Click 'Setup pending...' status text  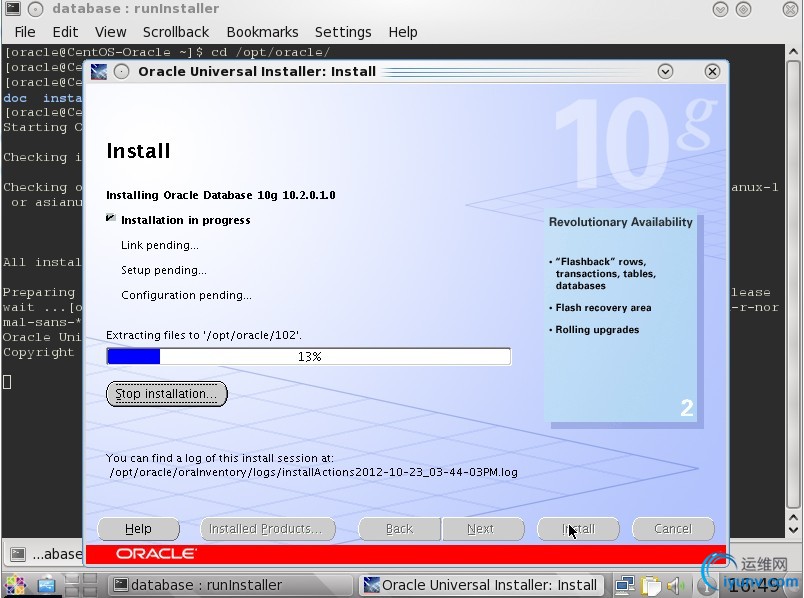point(164,270)
